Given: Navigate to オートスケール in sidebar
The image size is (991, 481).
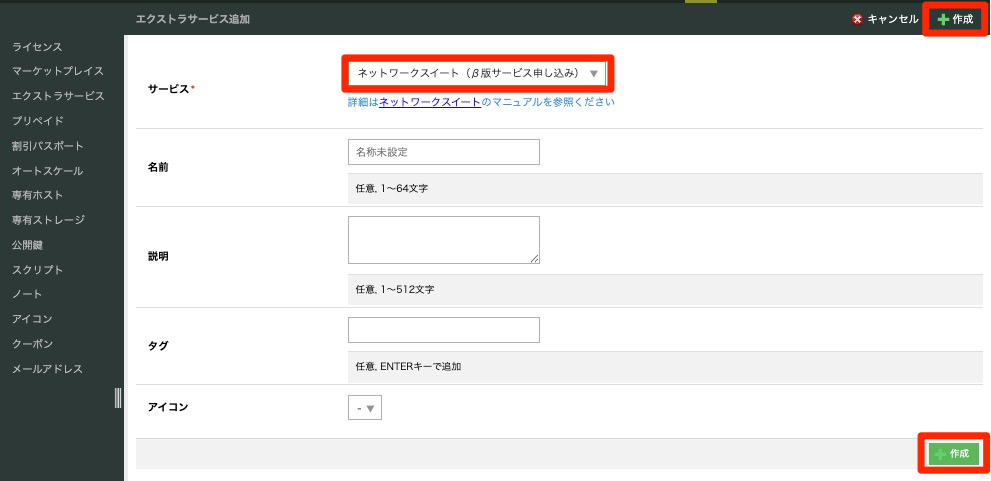Looking at the screenshot, I should pos(47,171).
